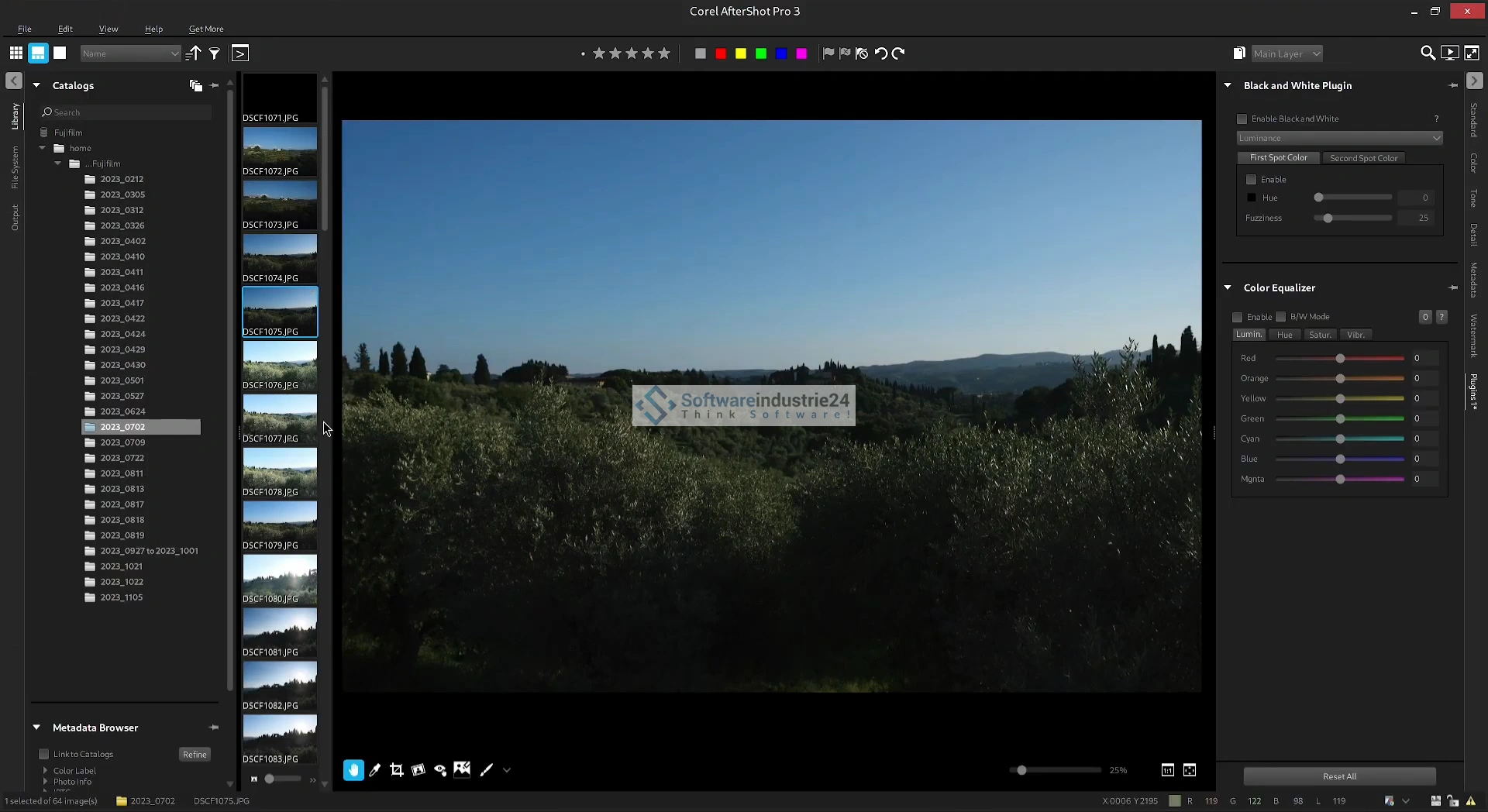Switch to the Satur. tab
1488x812 pixels.
(x=1320, y=335)
